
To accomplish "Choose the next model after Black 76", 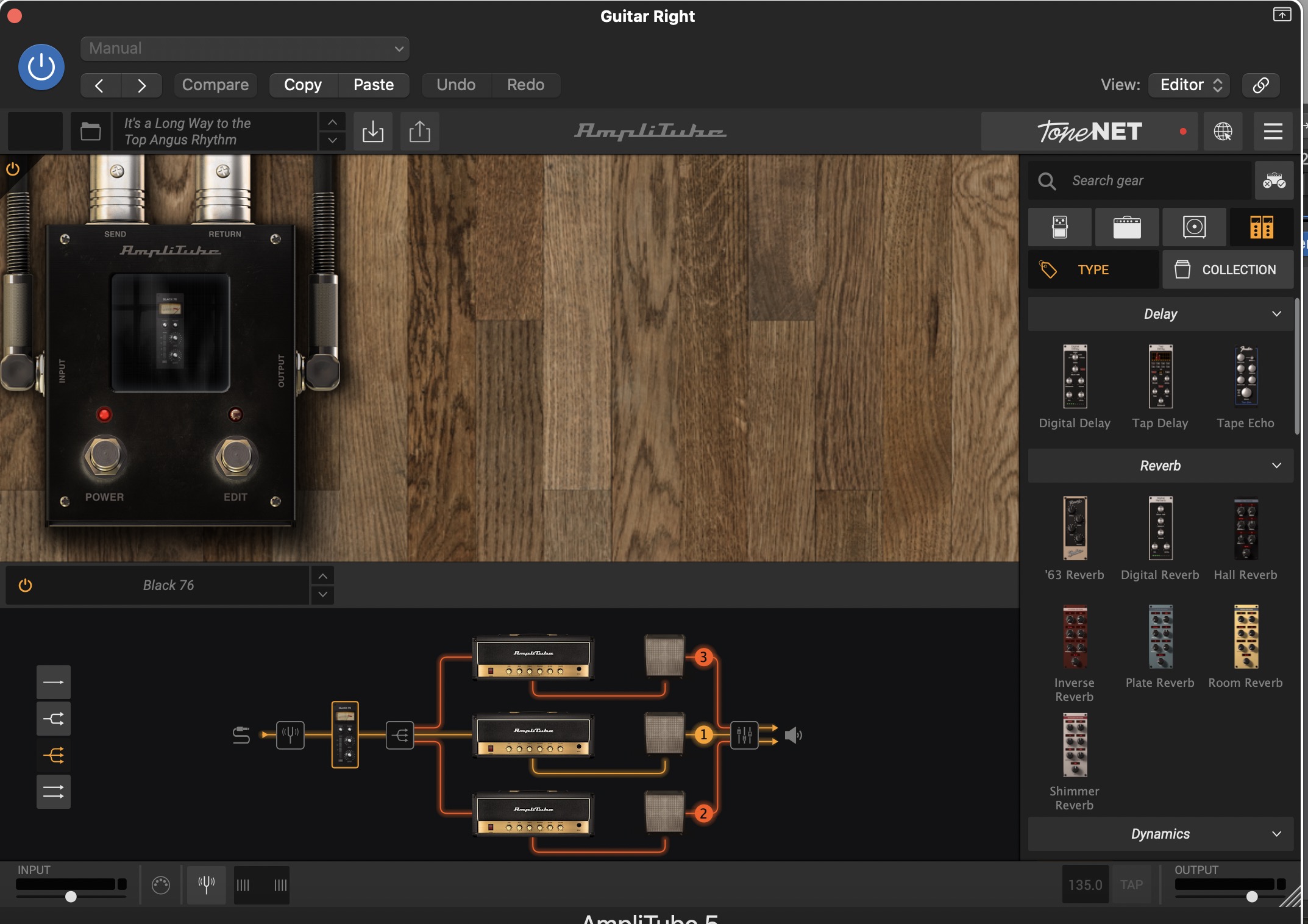I will (322, 594).
